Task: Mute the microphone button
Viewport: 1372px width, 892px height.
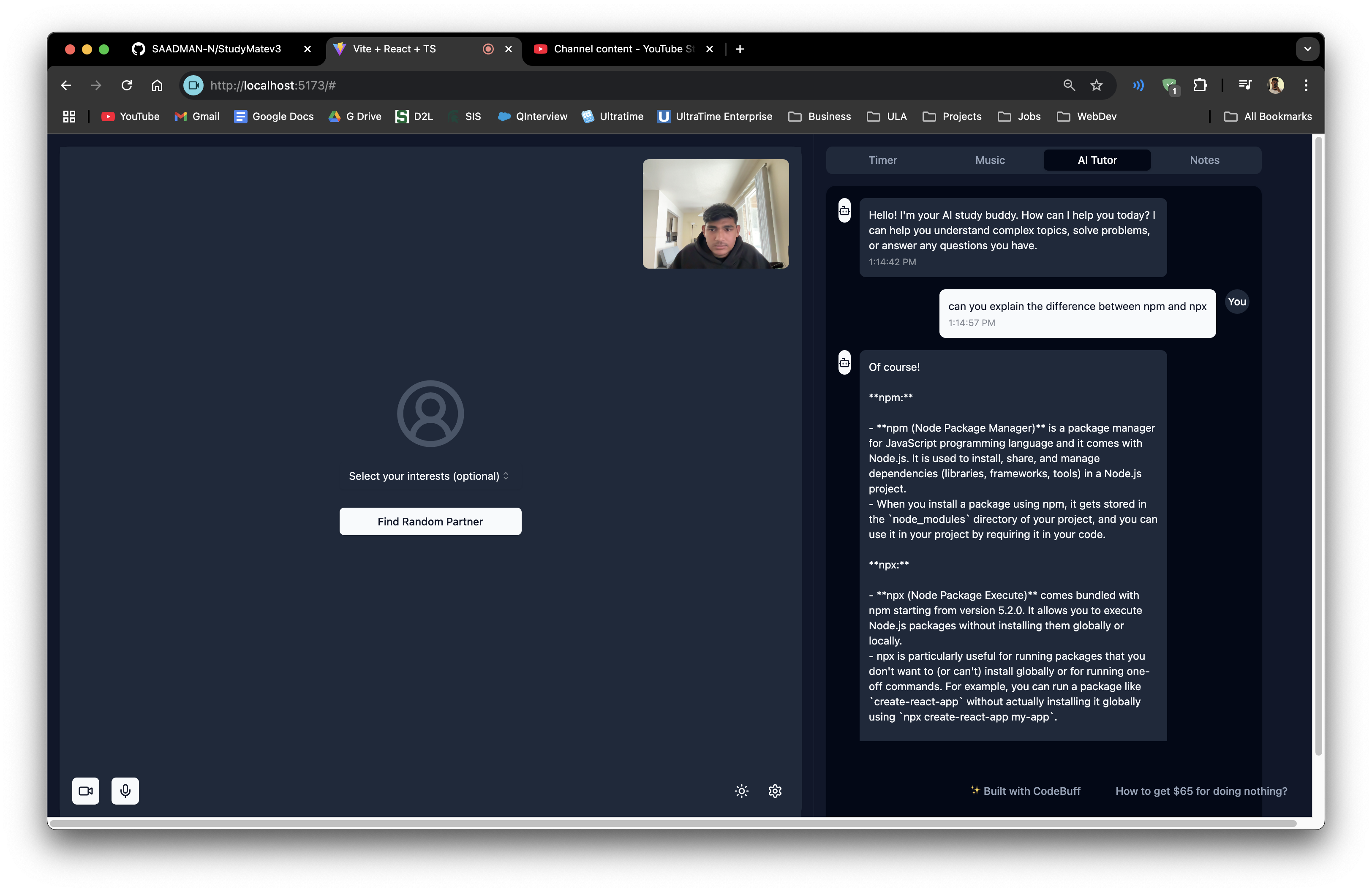Action: point(125,791)
